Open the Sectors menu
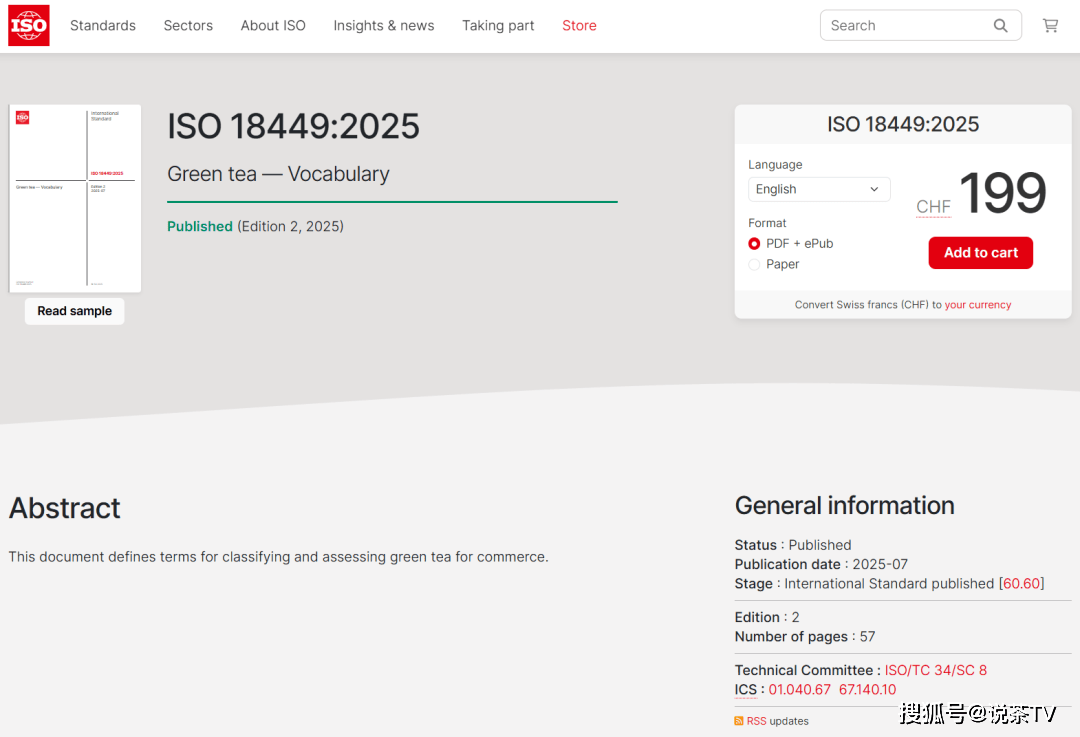 point(188,26)
